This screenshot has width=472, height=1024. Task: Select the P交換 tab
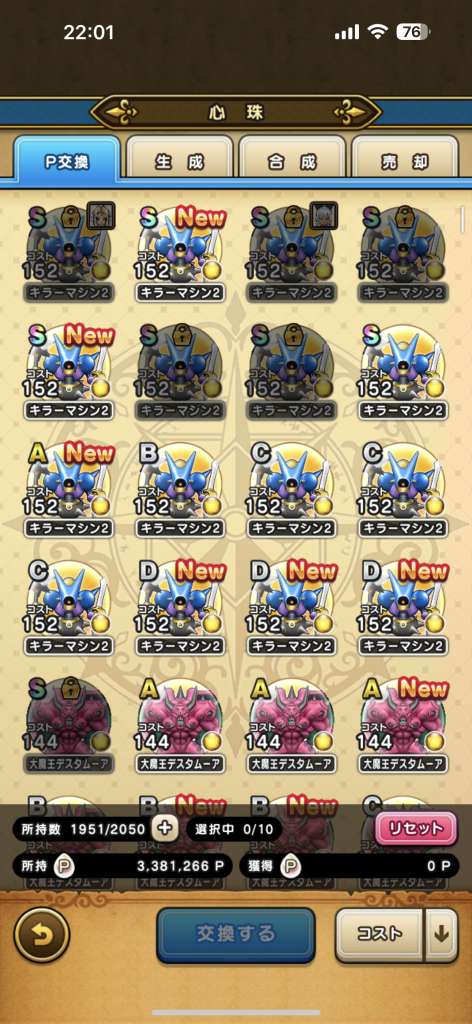67,160
